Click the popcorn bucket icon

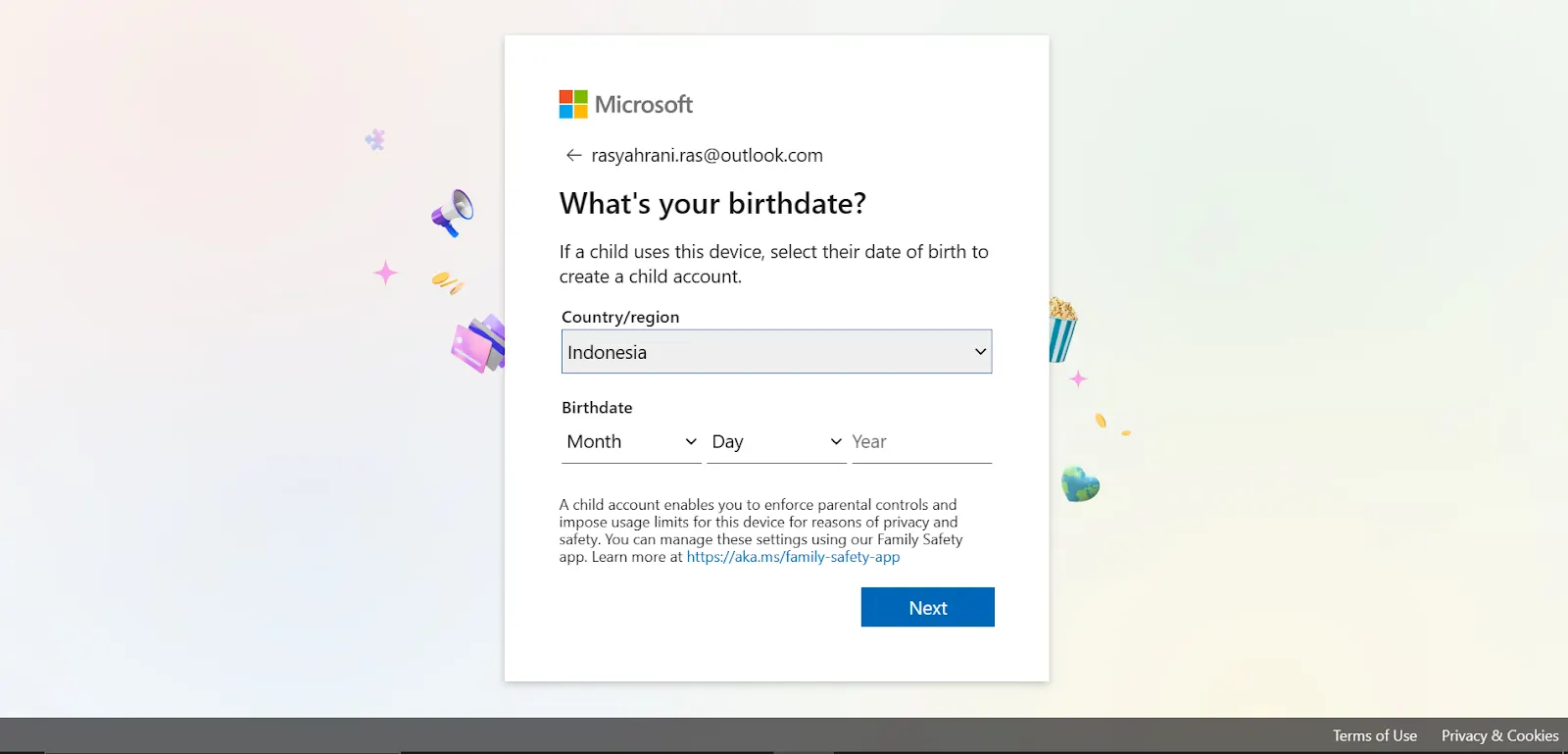[1062, 329]
